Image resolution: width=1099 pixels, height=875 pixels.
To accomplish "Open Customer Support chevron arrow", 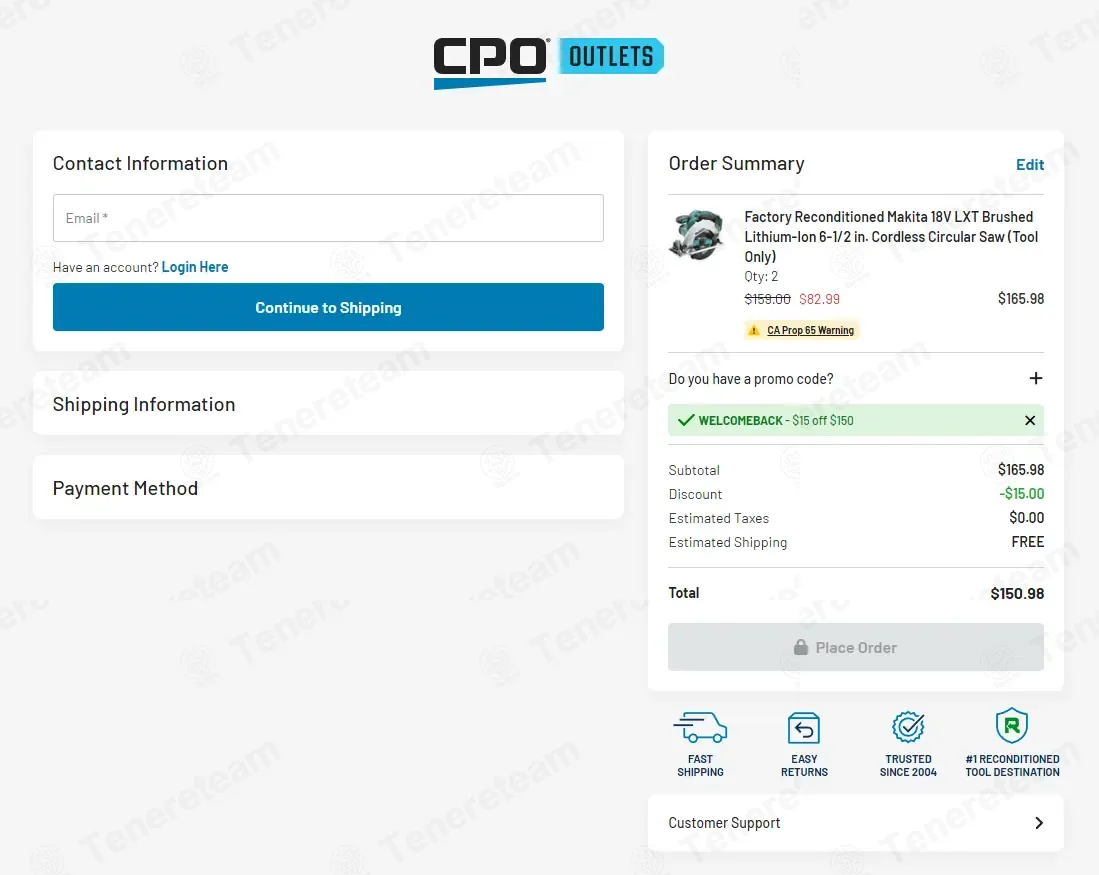I will [1039, 823].
